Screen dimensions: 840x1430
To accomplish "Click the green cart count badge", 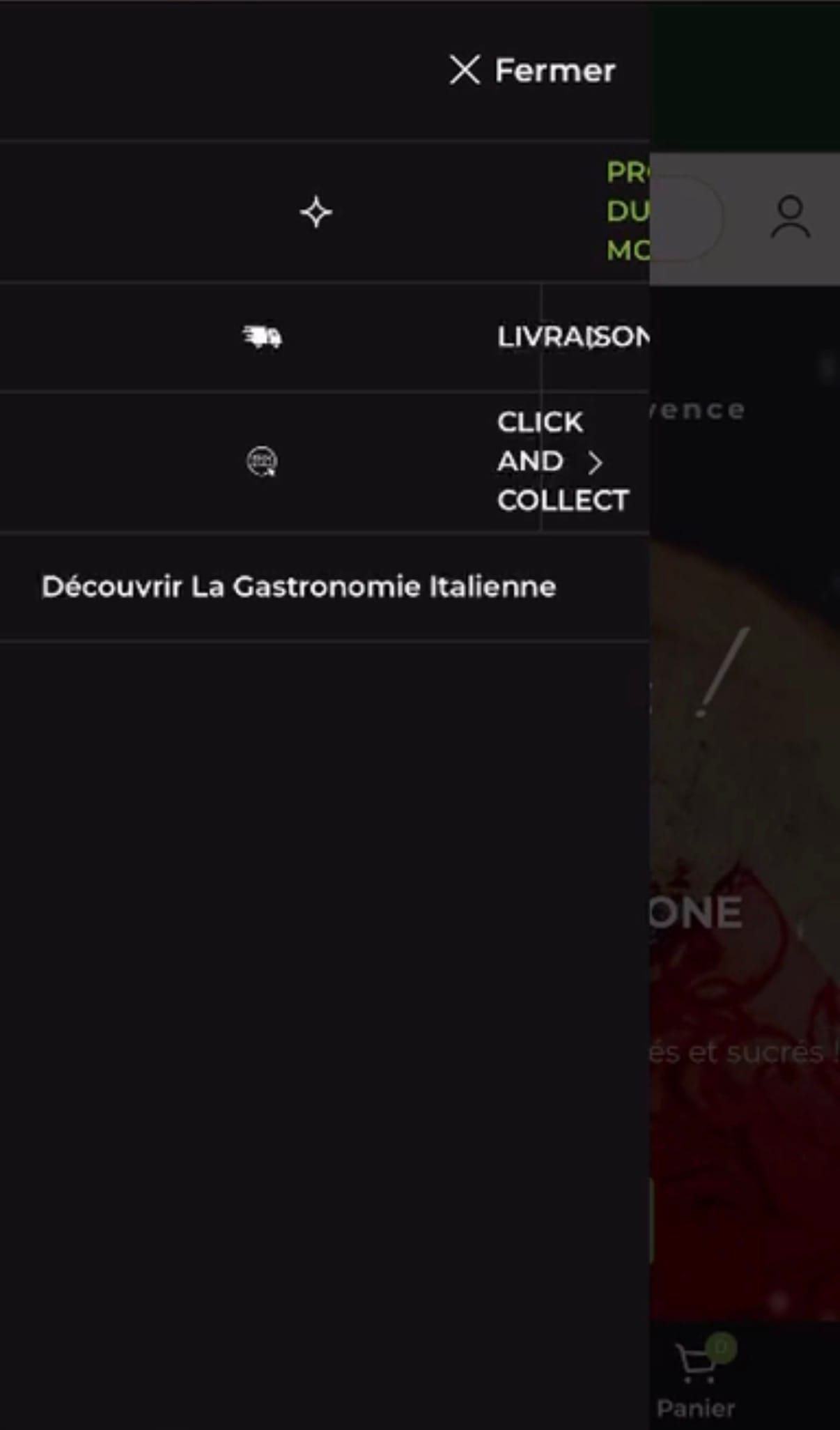I will tap(721, 1347).
